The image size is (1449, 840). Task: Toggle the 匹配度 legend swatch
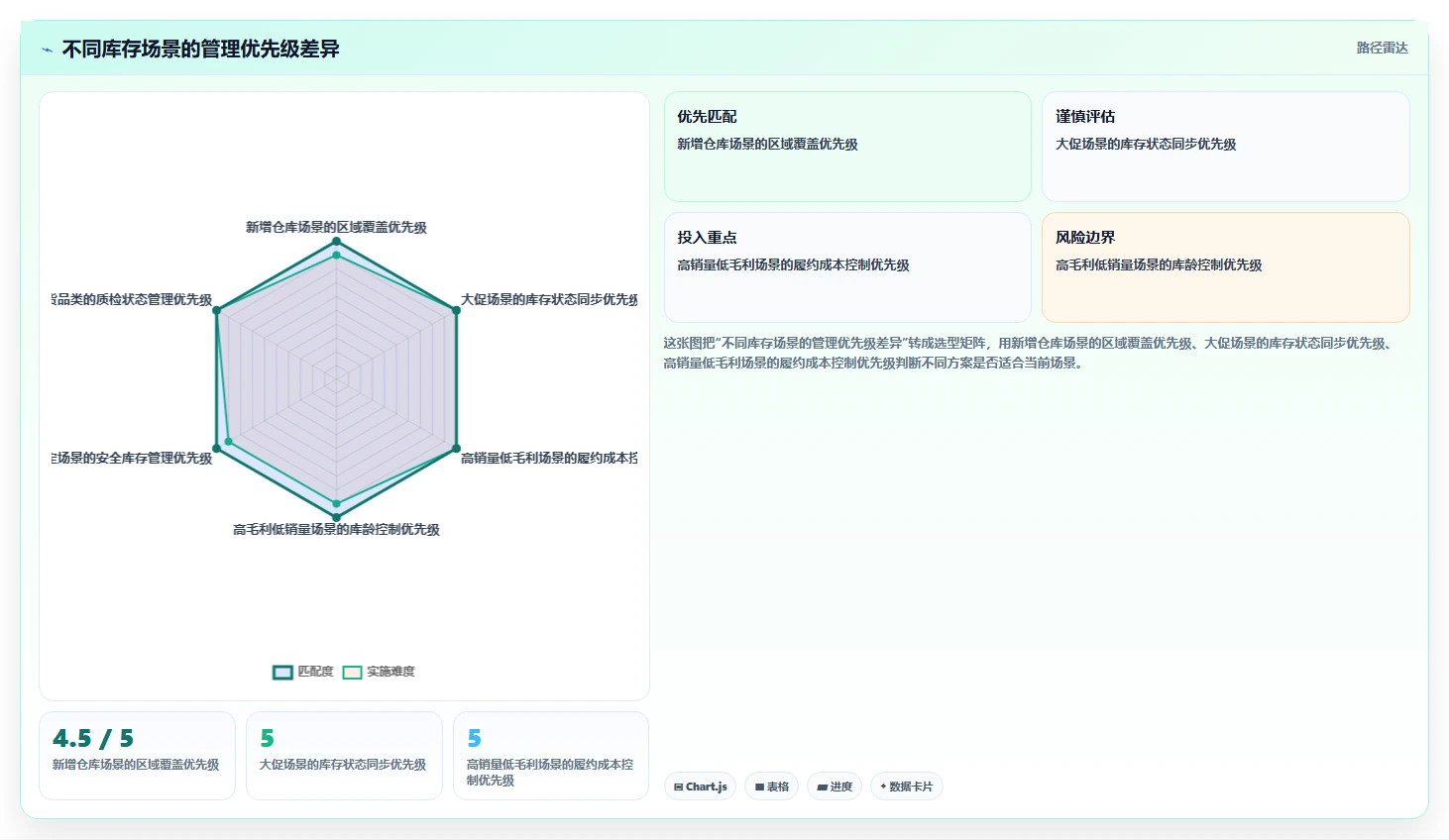[282, 672]
